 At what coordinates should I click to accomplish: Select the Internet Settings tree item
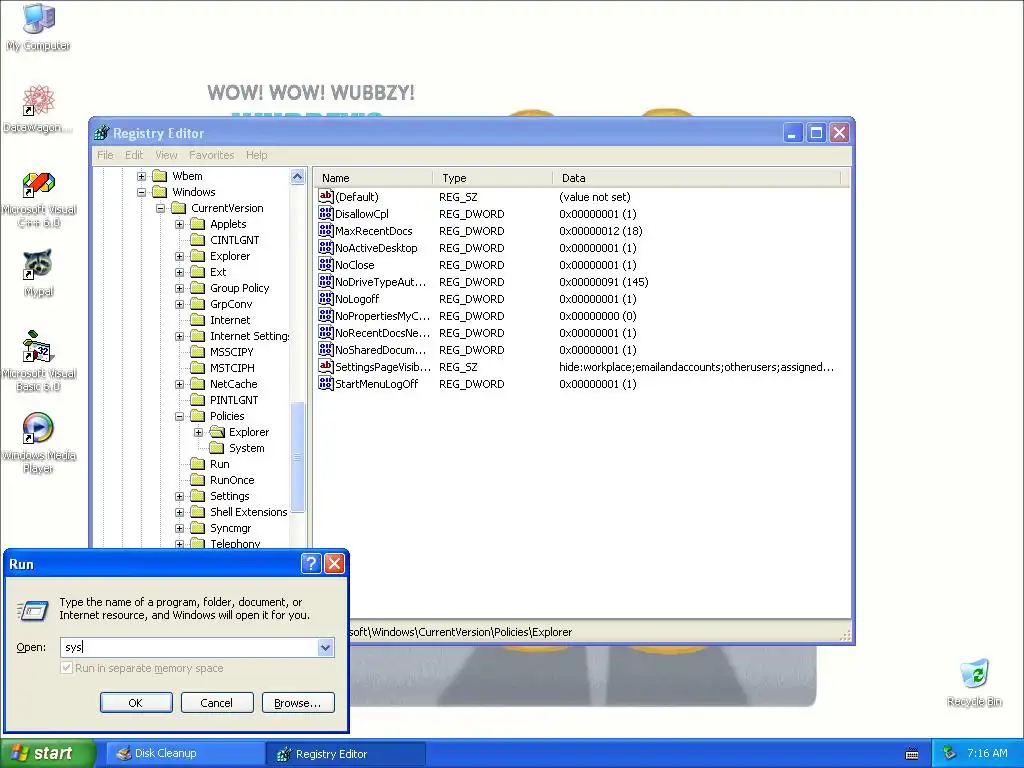click(249, 336)
